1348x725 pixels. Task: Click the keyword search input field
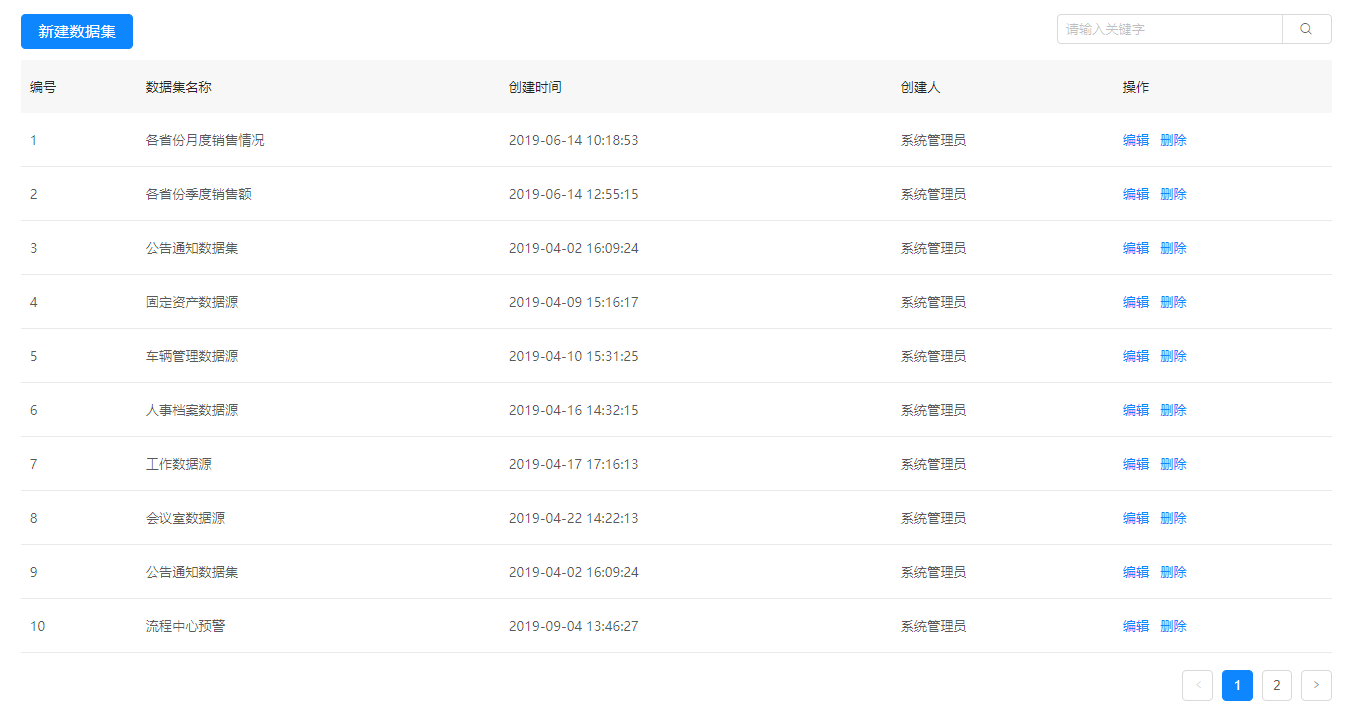(x=1168, y=29)
